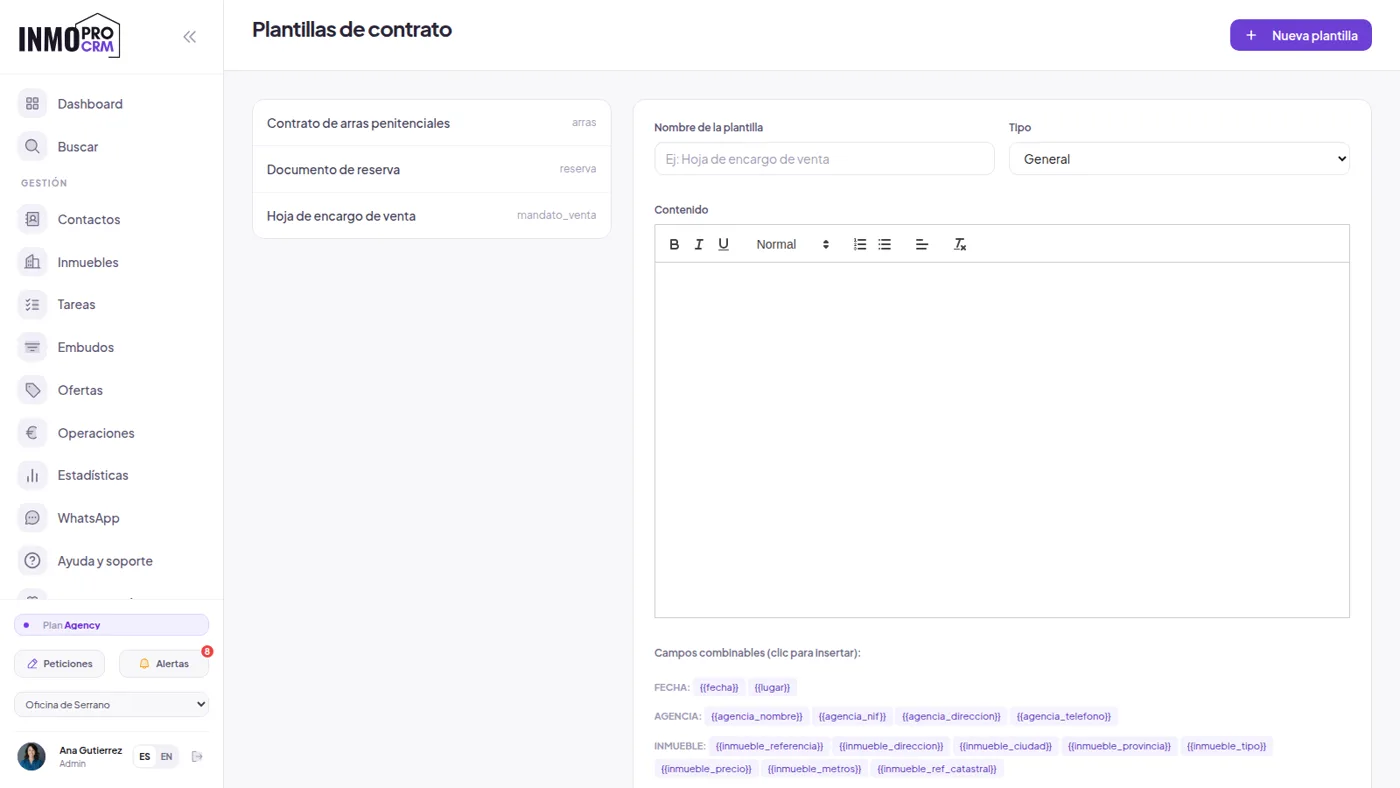
Task: Clear text formatting in editor
Action: [x=960, y=244]
